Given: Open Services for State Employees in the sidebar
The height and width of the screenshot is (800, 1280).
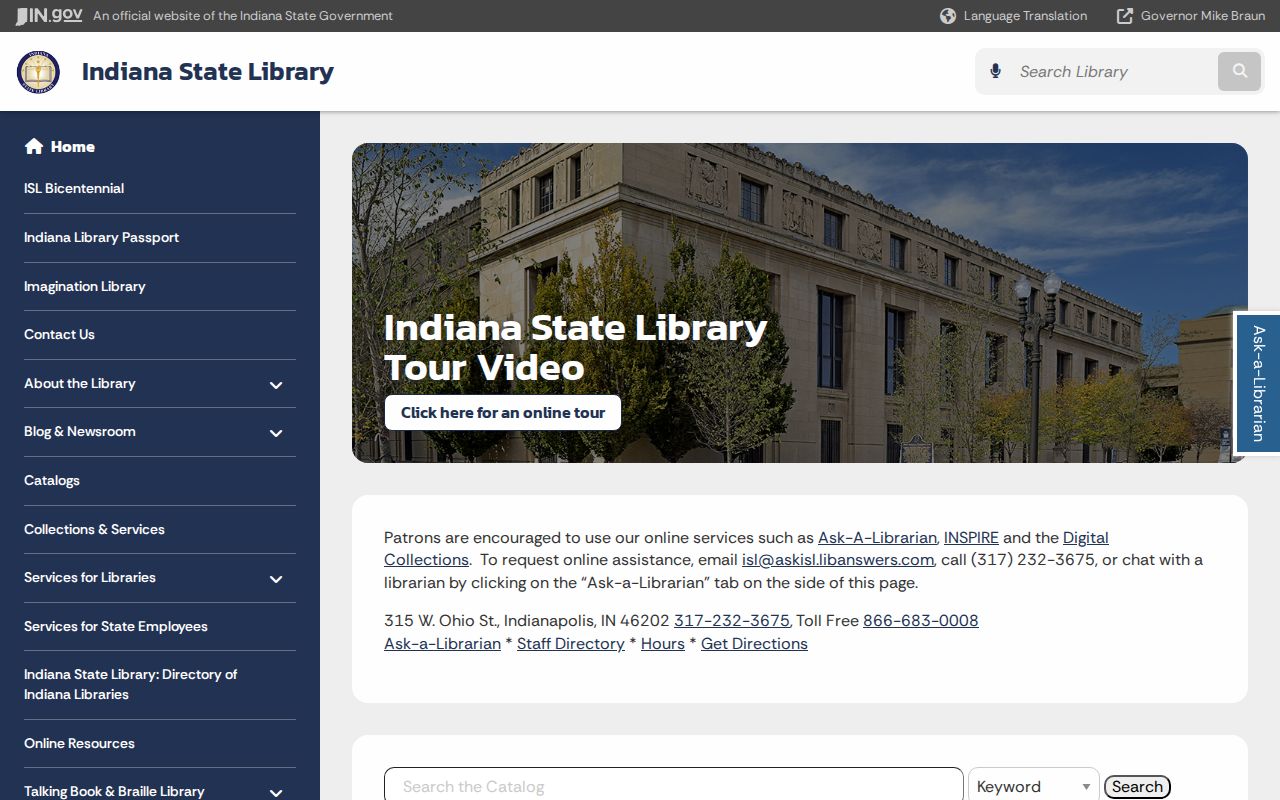Looking at the screenshot, I should point(116,626).
